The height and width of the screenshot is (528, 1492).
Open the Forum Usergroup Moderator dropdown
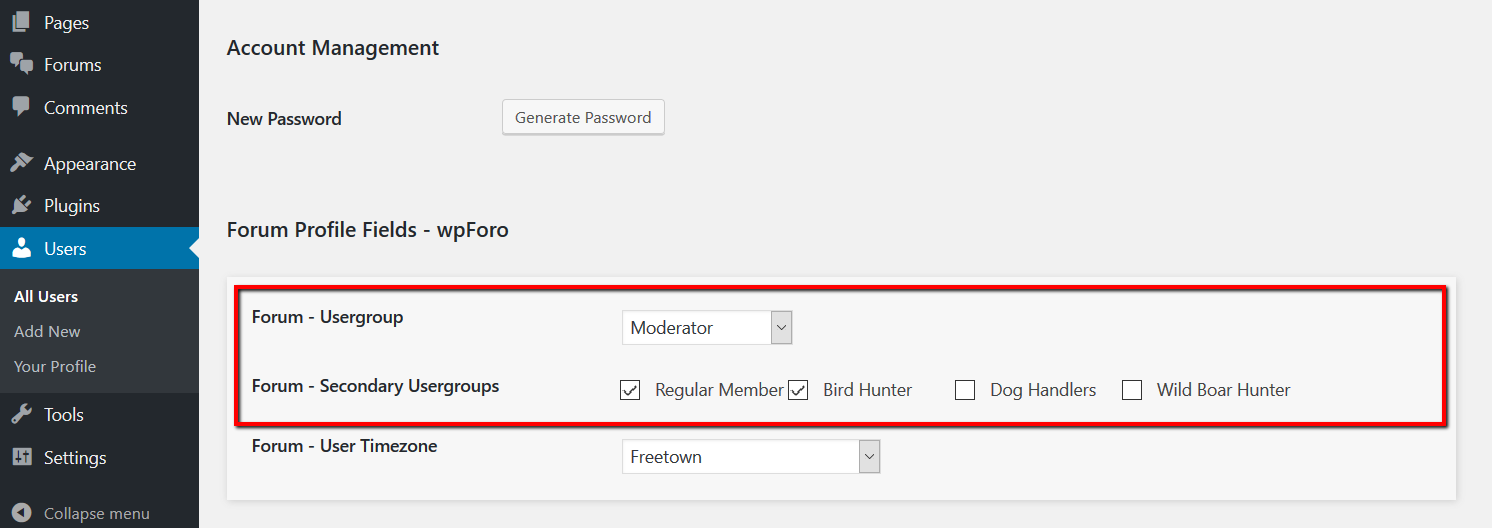[707, 328]
